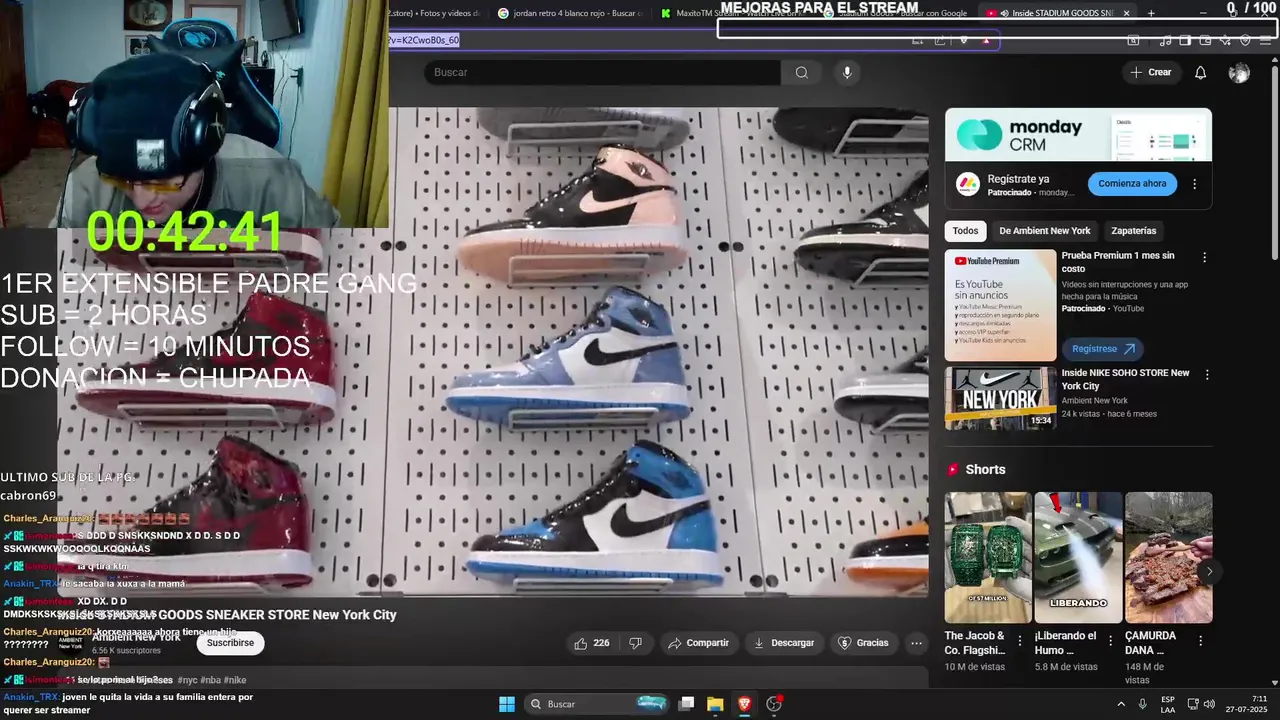1280x720 pixels.
Task: Close the Inside STADIUM GOODS tab
Action: click(1126, 13)
